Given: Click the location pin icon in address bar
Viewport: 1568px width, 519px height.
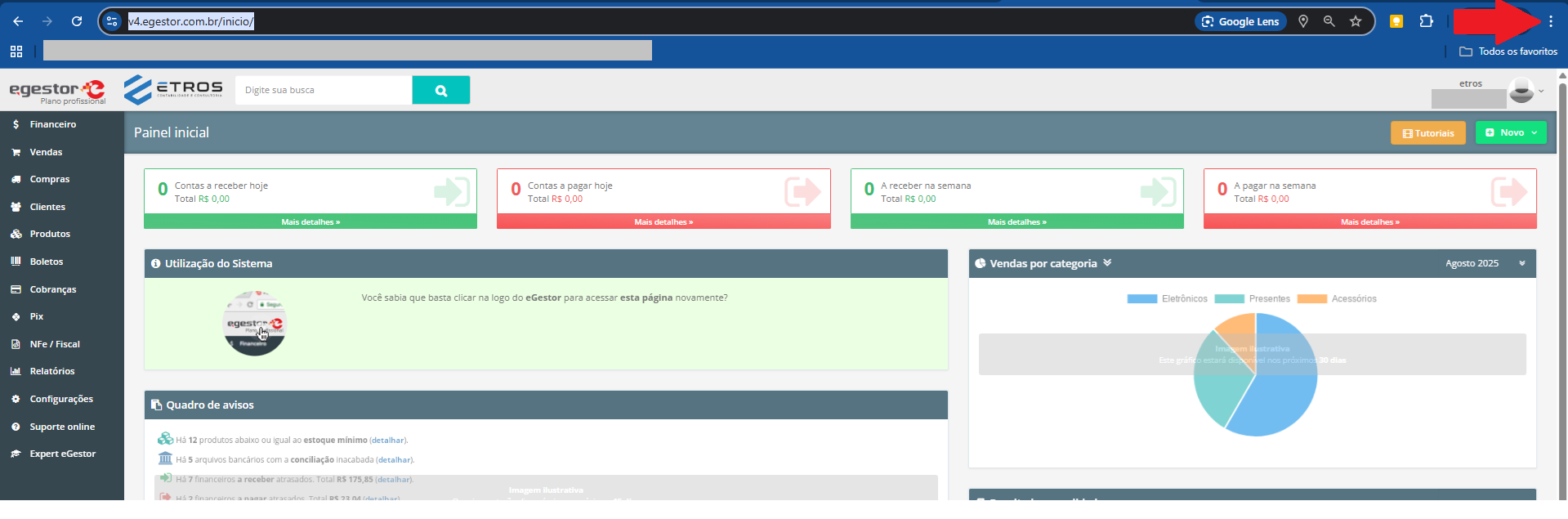Looking at the screenshot, I should coord(1303,21).
